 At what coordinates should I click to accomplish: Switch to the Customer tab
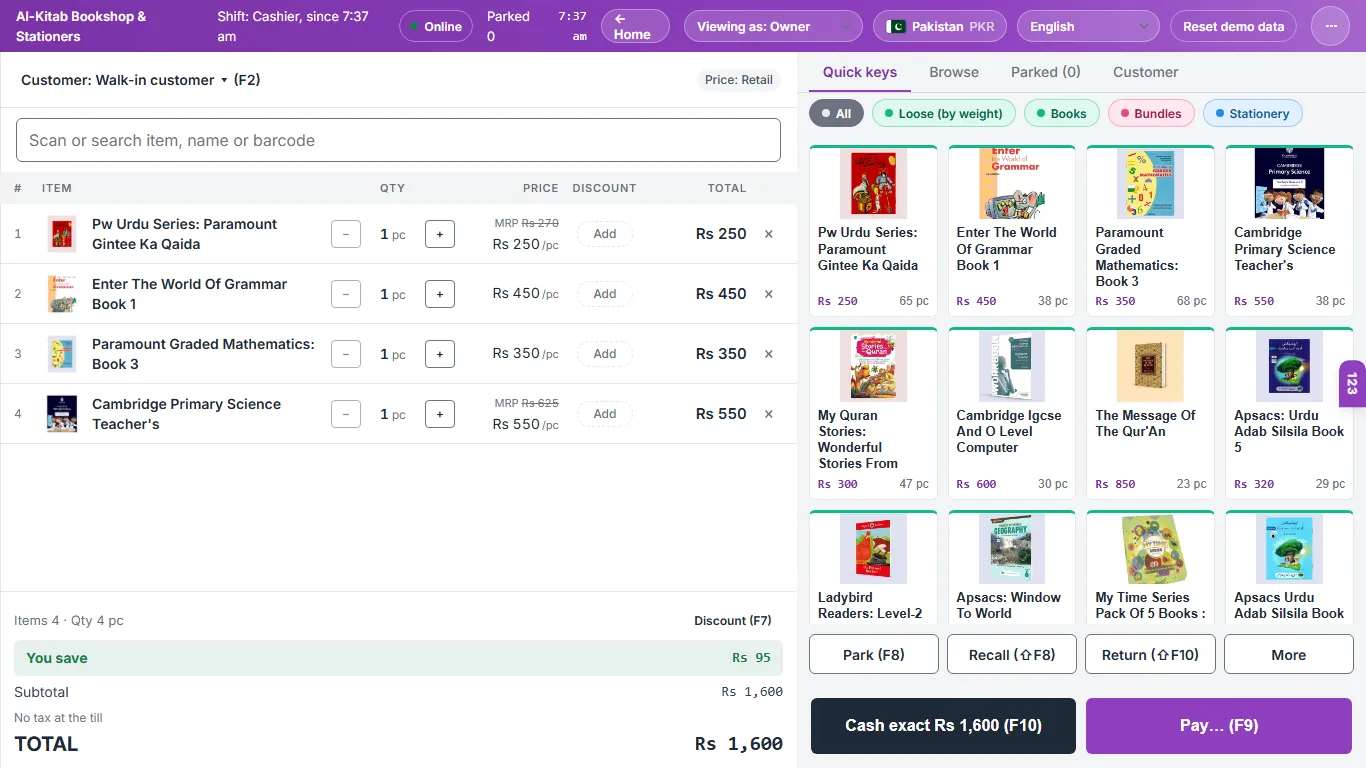pos(1146,72)
